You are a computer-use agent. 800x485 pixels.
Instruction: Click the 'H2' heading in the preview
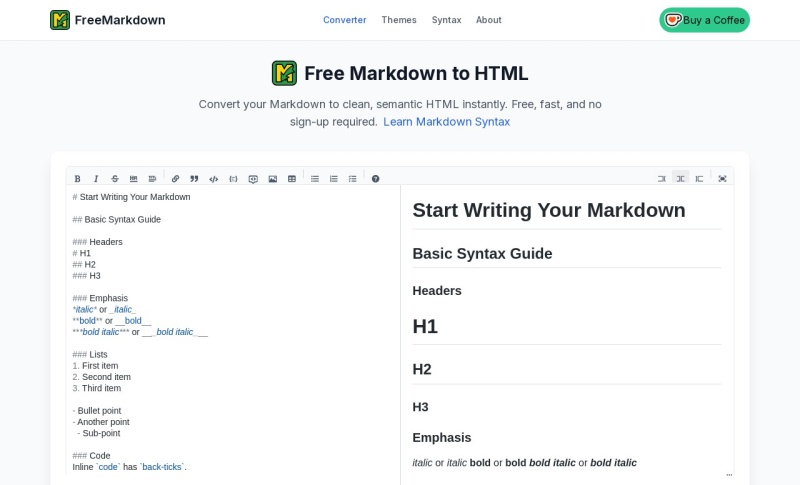pos(422,369)
